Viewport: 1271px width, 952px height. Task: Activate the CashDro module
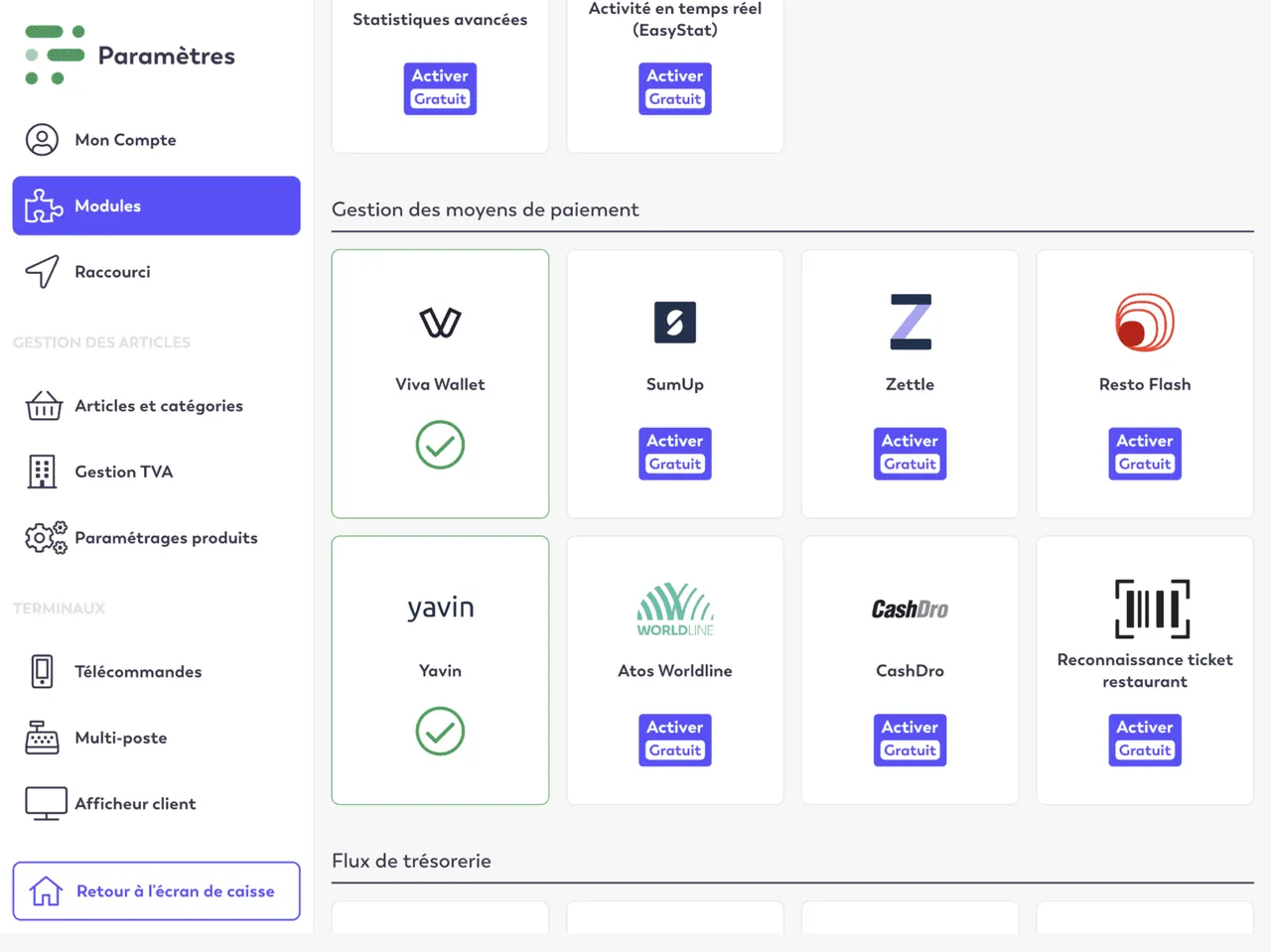(910, 740)
